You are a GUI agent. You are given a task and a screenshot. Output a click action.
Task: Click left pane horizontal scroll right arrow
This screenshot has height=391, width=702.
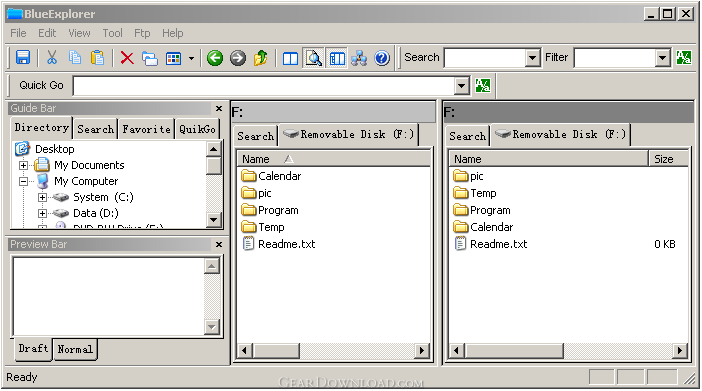[x=421, y=351]
